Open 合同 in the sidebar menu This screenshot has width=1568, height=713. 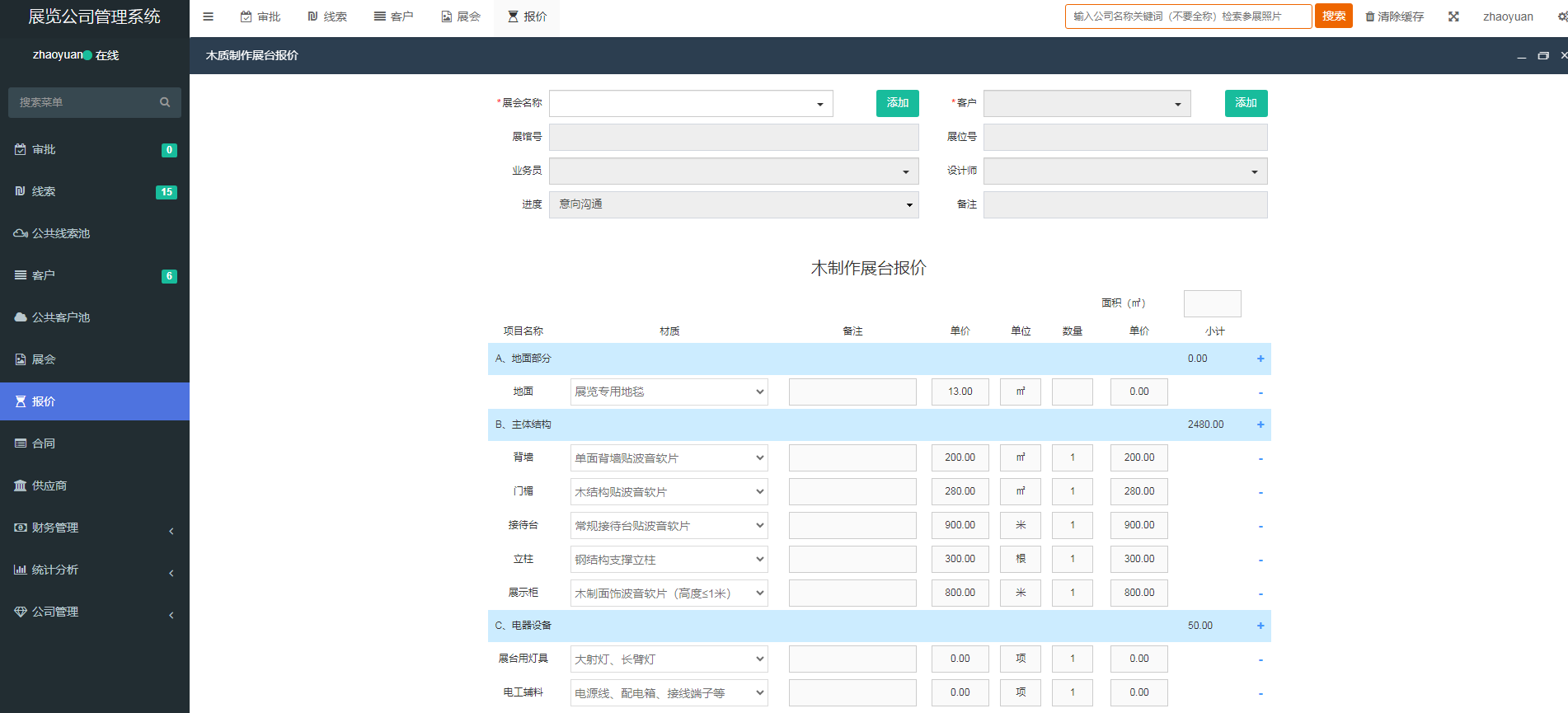coord(44,443)
